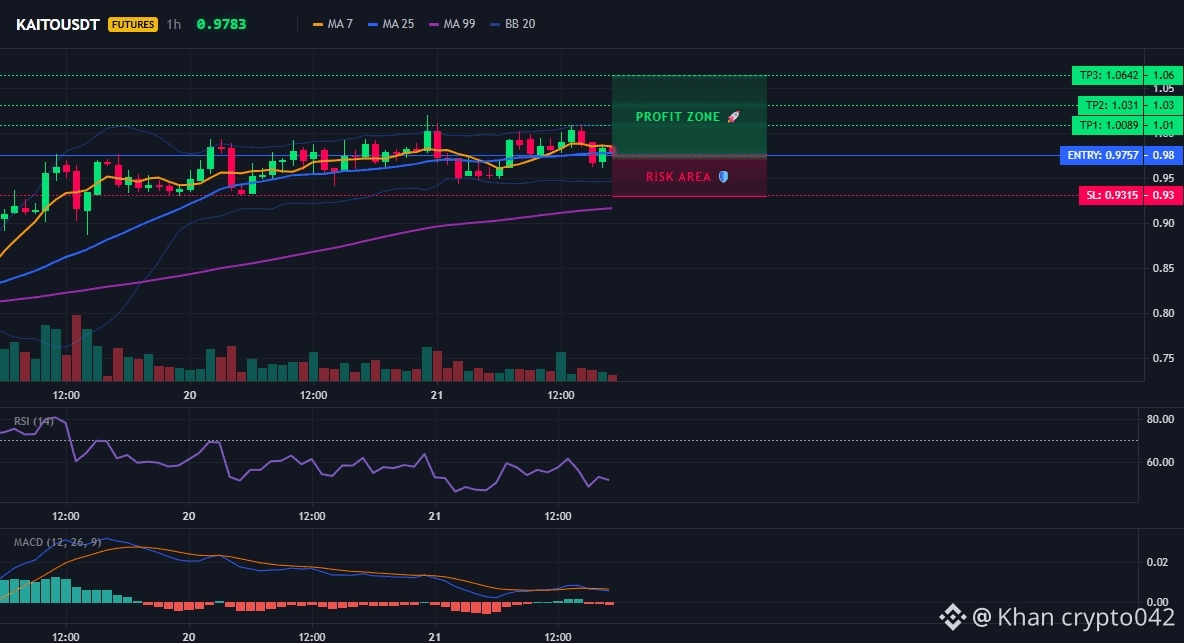
Task: Click the RSI (14) indicator label
Action: [34, 421]
